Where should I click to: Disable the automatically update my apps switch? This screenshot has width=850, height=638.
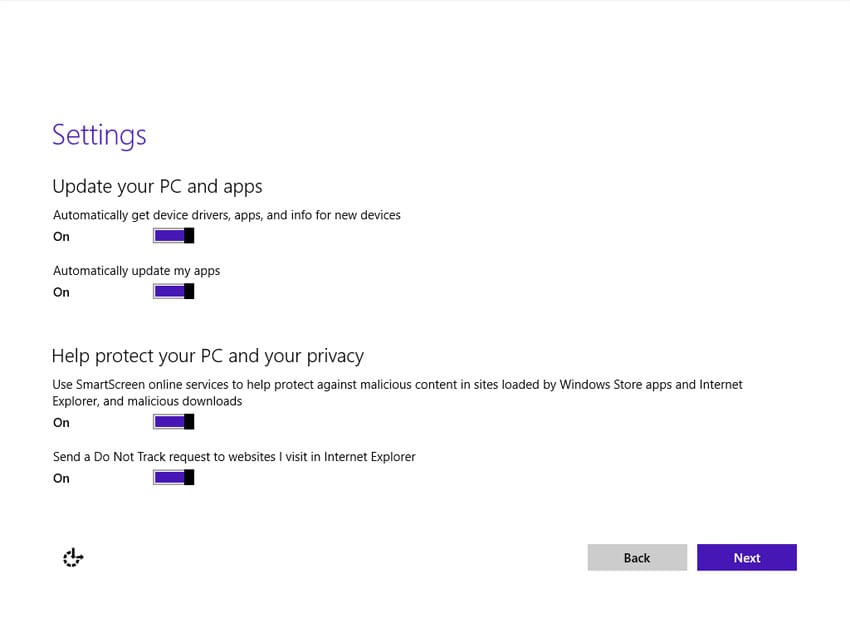coord(172,292)
